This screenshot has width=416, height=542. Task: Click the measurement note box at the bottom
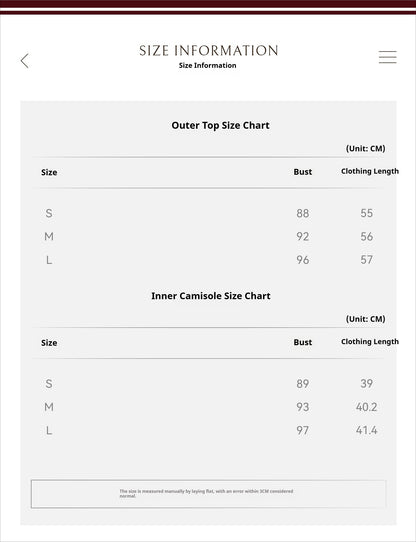(209, 494)
